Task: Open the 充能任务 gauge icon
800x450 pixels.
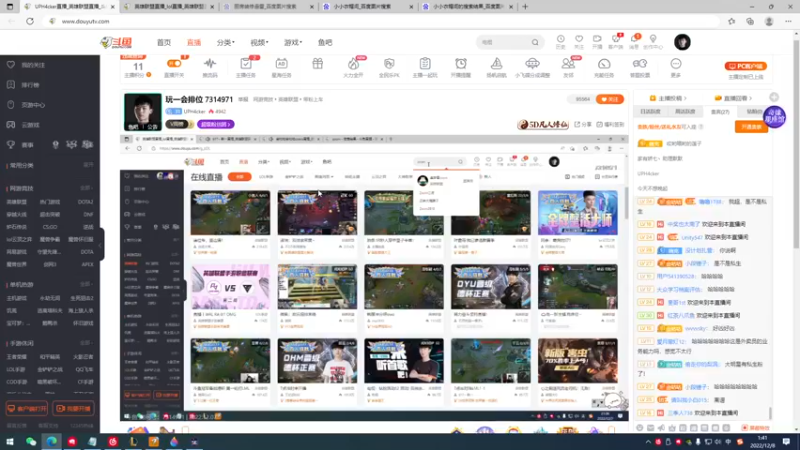Action: 604,64
